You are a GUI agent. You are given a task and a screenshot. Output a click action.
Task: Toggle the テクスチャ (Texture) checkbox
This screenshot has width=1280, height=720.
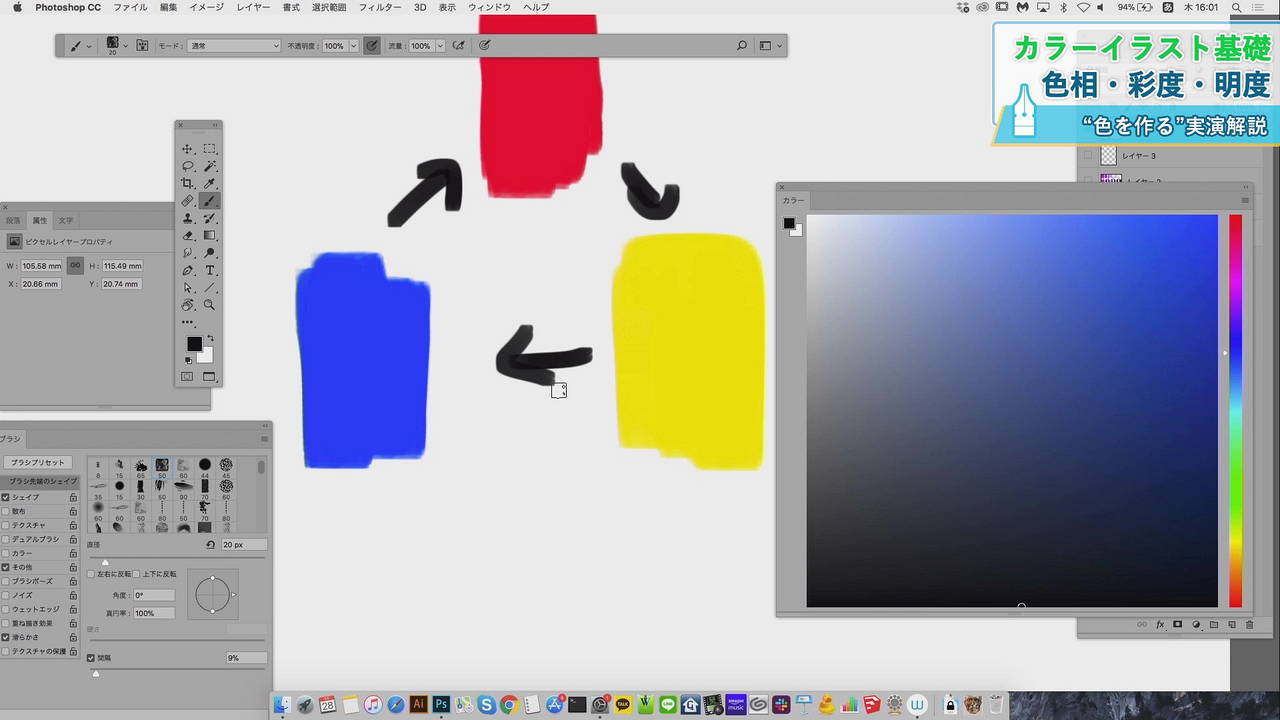coord(6,525)
